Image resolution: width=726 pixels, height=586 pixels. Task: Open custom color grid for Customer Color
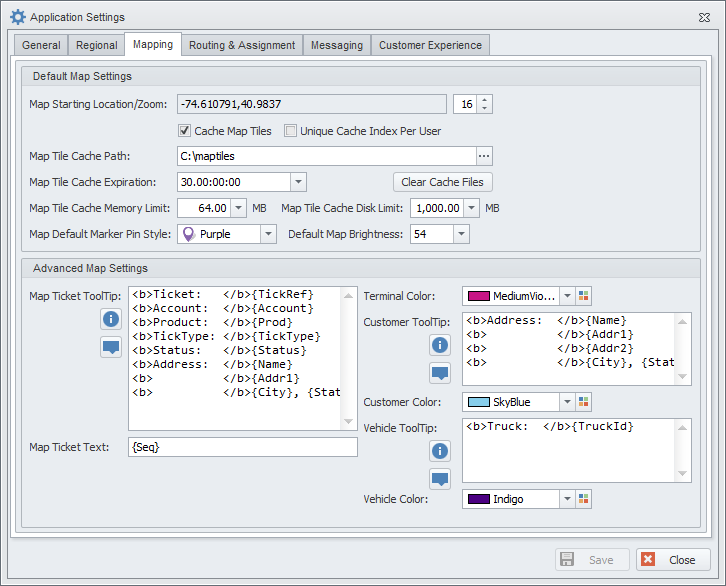[583, 402]
